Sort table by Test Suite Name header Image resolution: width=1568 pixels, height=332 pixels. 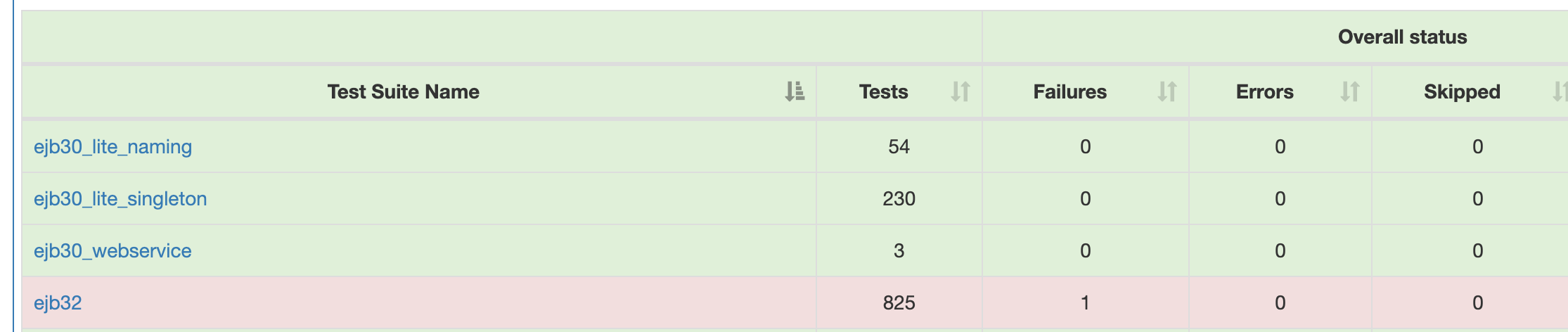[403, 91]
